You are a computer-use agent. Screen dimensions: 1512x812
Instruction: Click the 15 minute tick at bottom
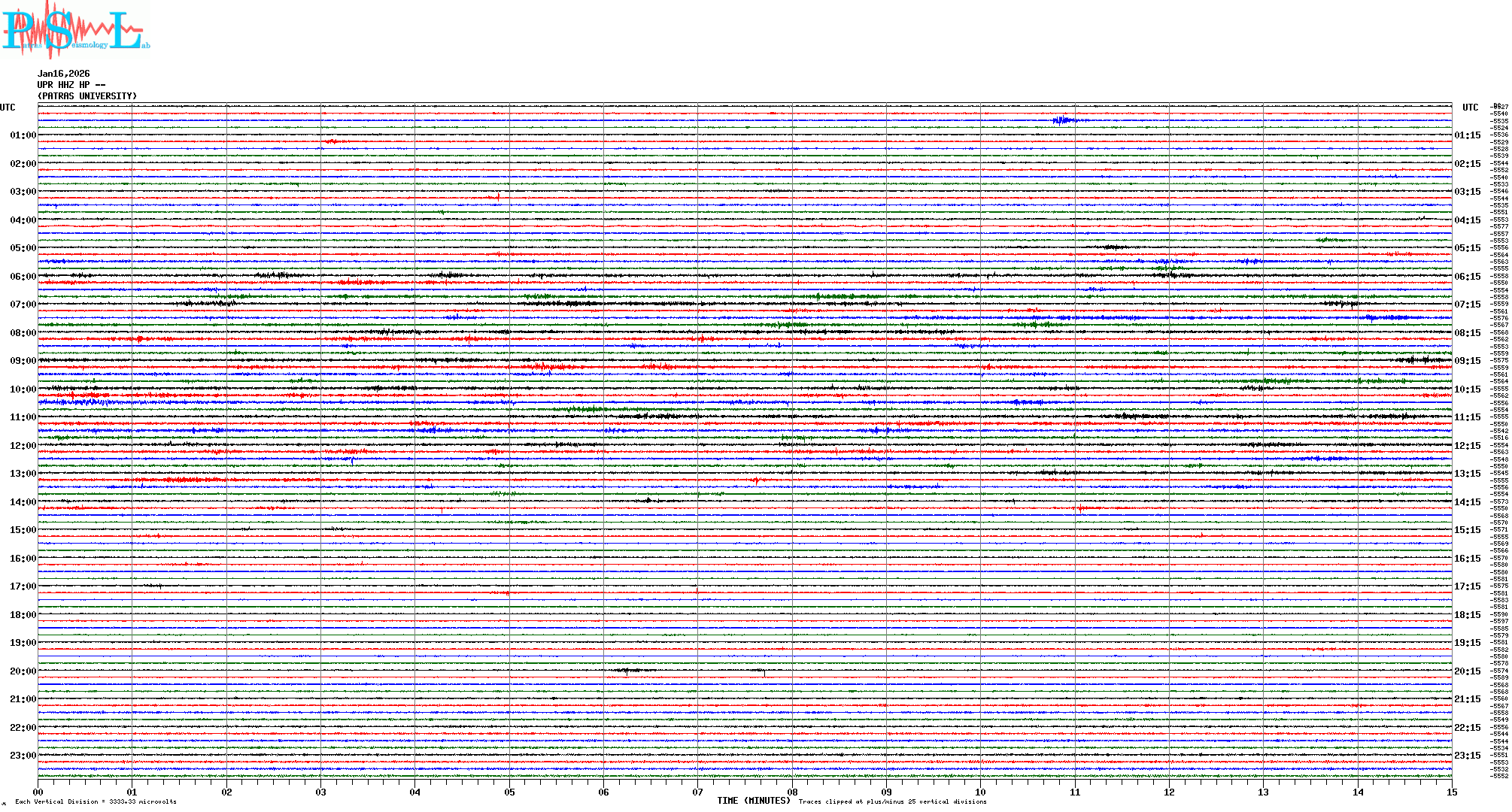tap(1451, 792)
